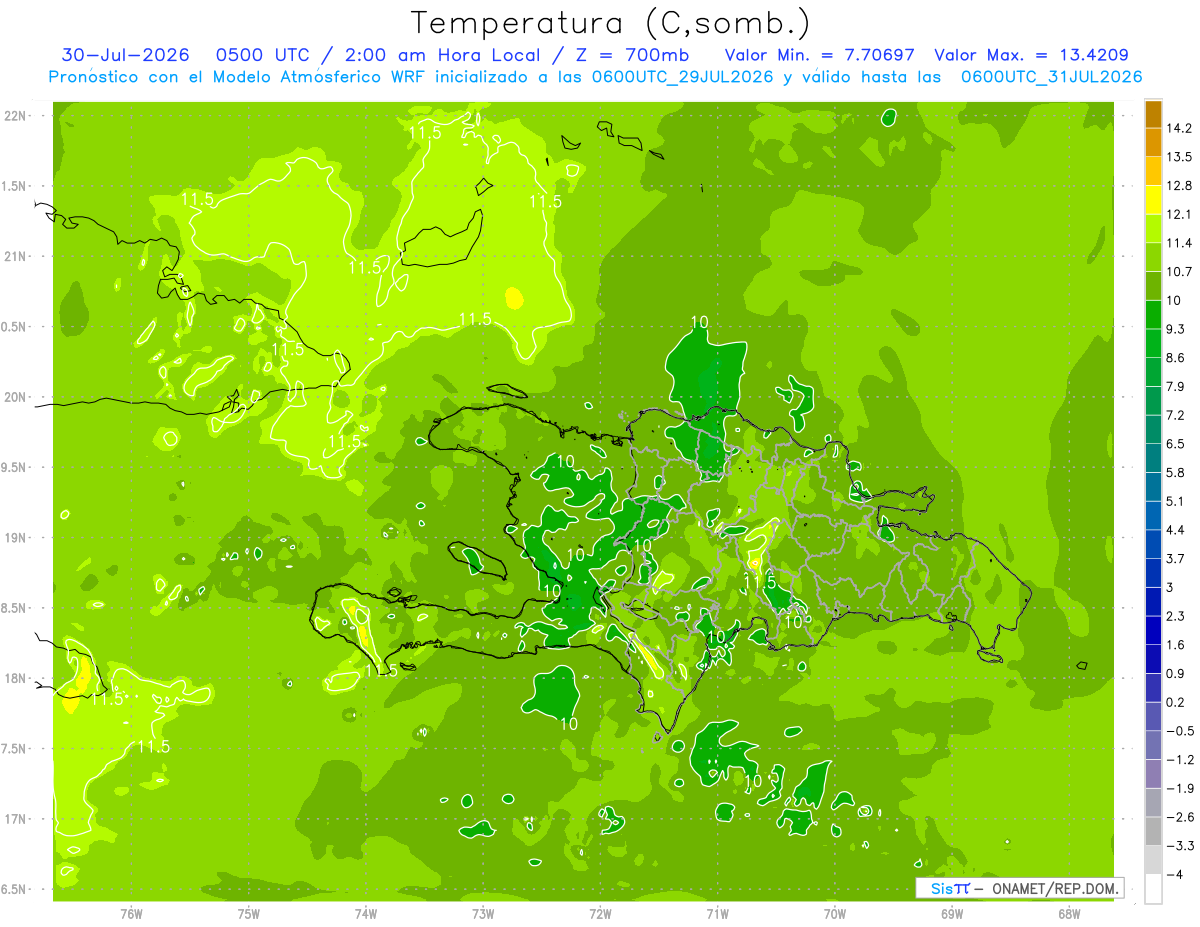1200x927 pixels.
Task: Click the "10.7" colorbar label
Action: click(1180, 272)
